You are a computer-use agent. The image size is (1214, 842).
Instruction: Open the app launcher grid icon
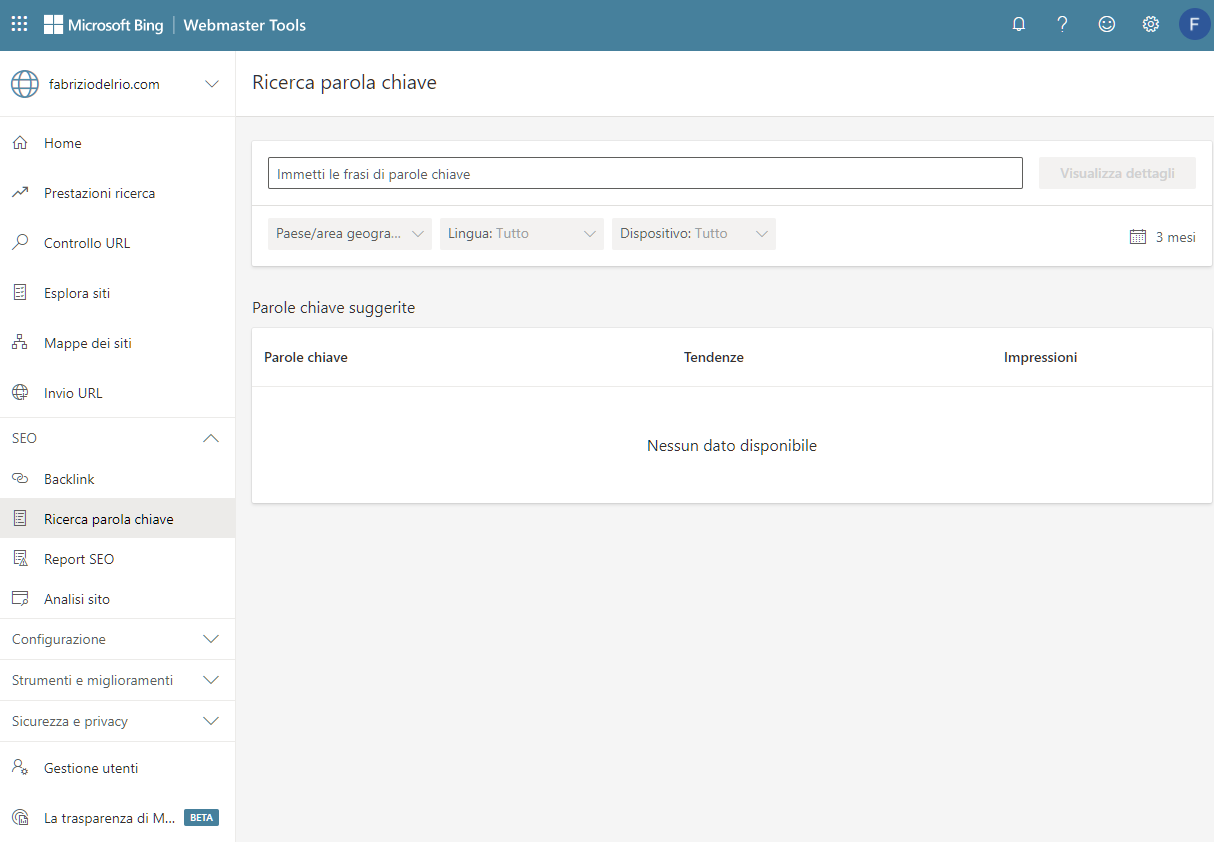pos(19,25)
